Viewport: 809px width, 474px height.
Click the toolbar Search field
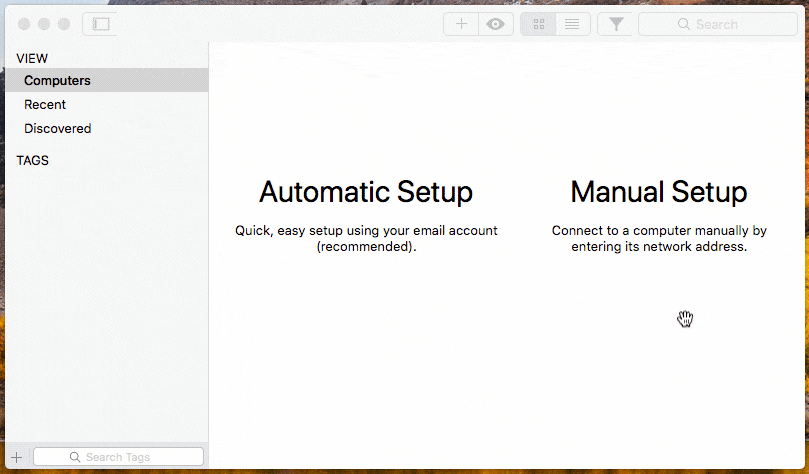(x=718, y=24)
